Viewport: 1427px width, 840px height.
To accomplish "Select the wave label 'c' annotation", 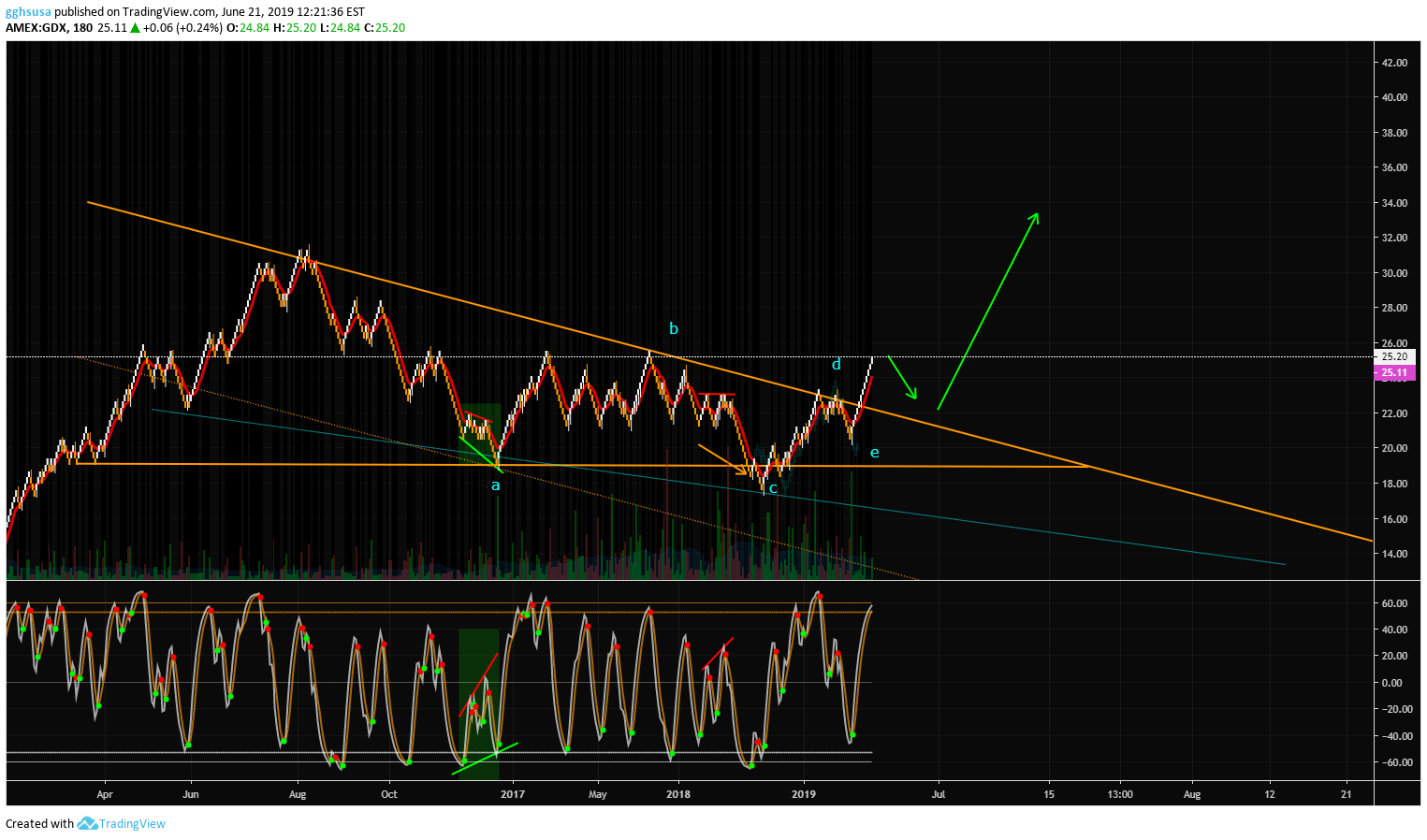I will point(773,488).
